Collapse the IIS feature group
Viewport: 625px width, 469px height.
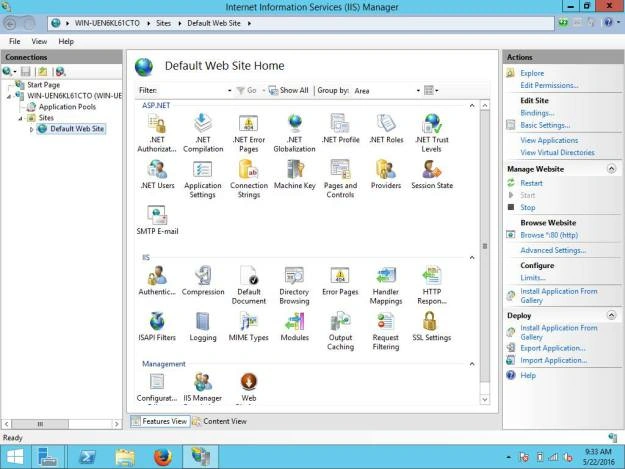pos(472,258)
